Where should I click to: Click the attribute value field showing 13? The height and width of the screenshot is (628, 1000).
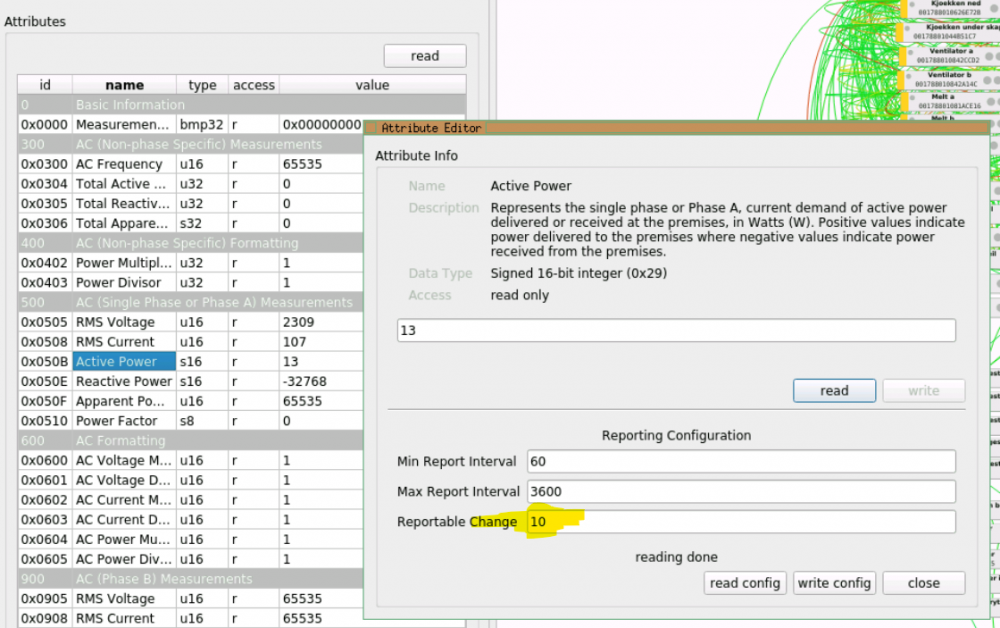(675, 330)
